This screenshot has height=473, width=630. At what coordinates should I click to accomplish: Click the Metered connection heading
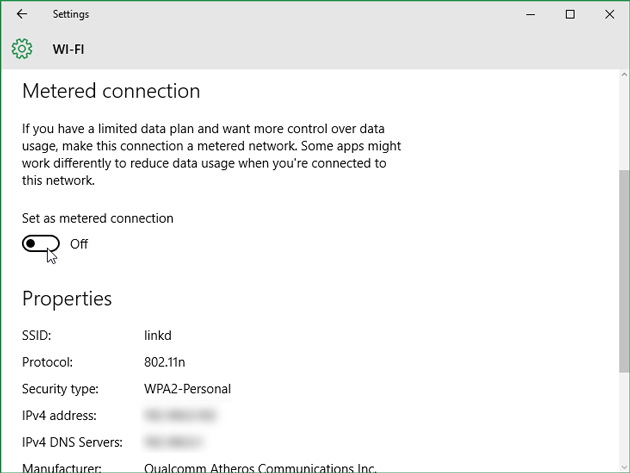coord(111,91)
